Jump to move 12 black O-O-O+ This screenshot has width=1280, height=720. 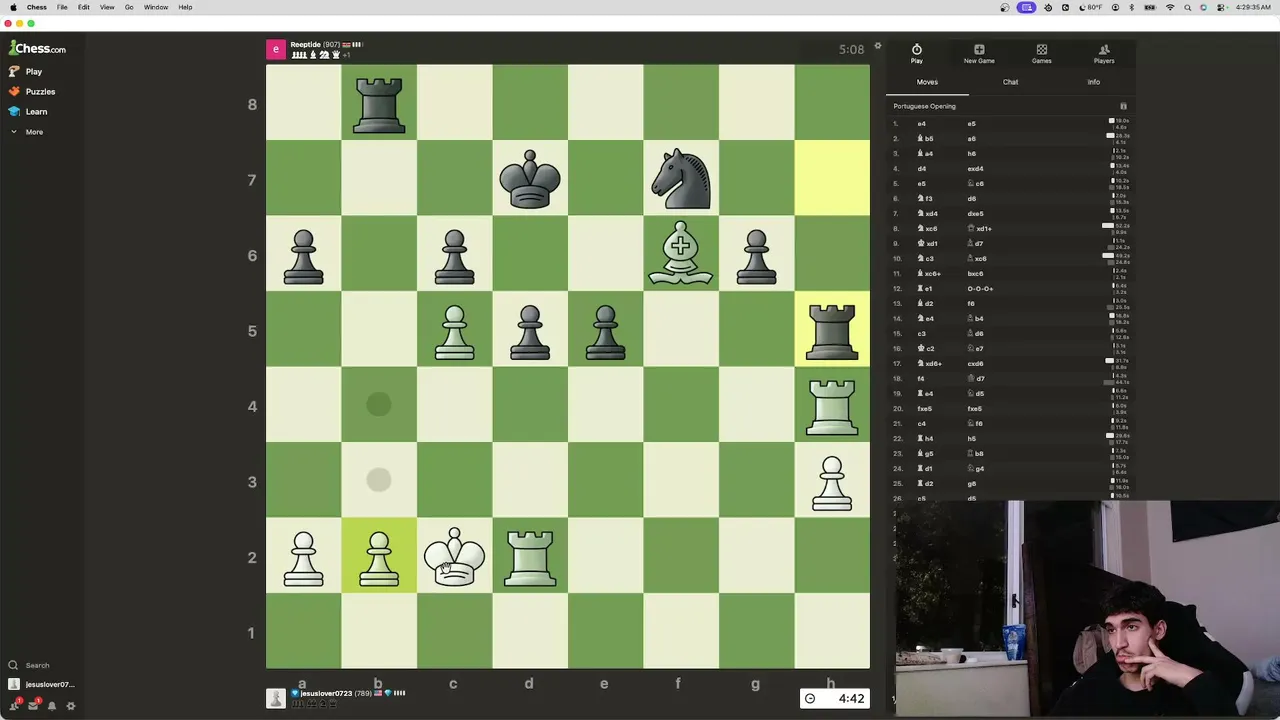[x=980, y=289]
